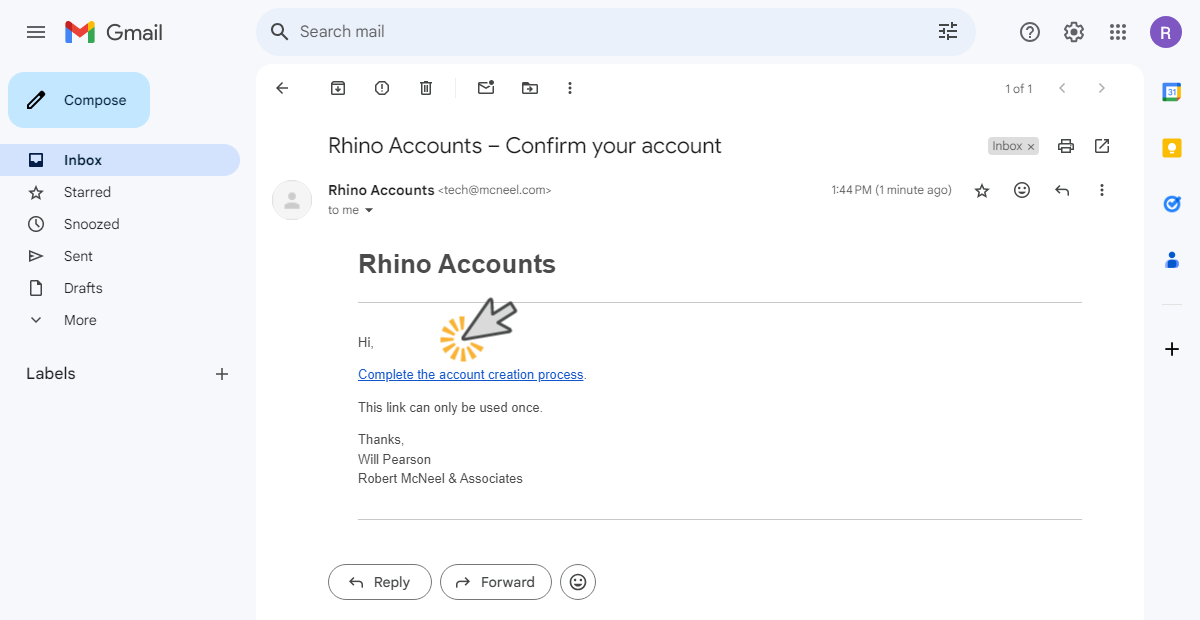Add an emoji reaction to the email
The height and width of the screenshot is (620, 1200).
pos(1021,189)
